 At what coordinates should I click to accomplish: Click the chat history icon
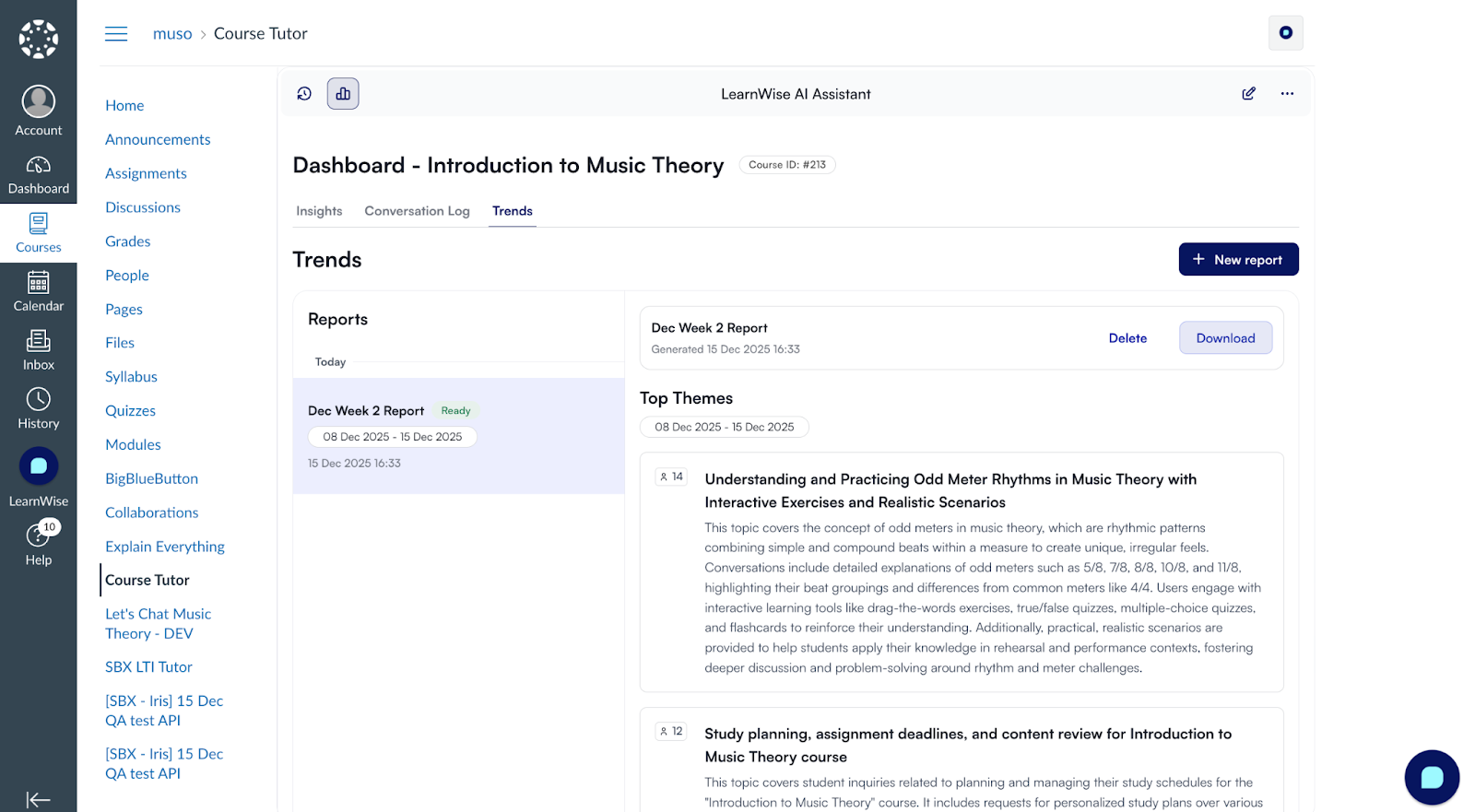click(304, 94)
